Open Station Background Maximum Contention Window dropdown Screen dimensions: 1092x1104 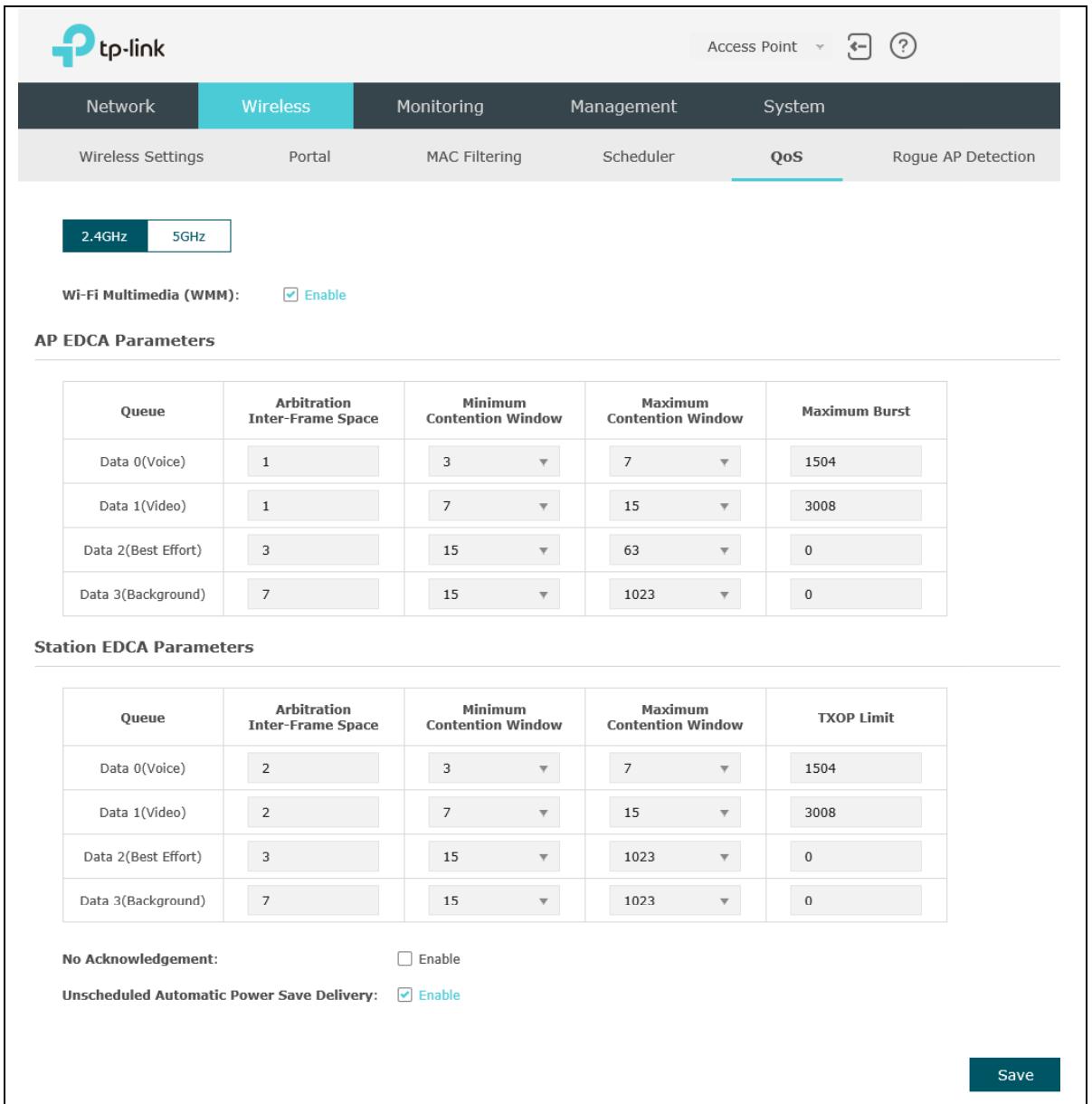tap(675, 901)
